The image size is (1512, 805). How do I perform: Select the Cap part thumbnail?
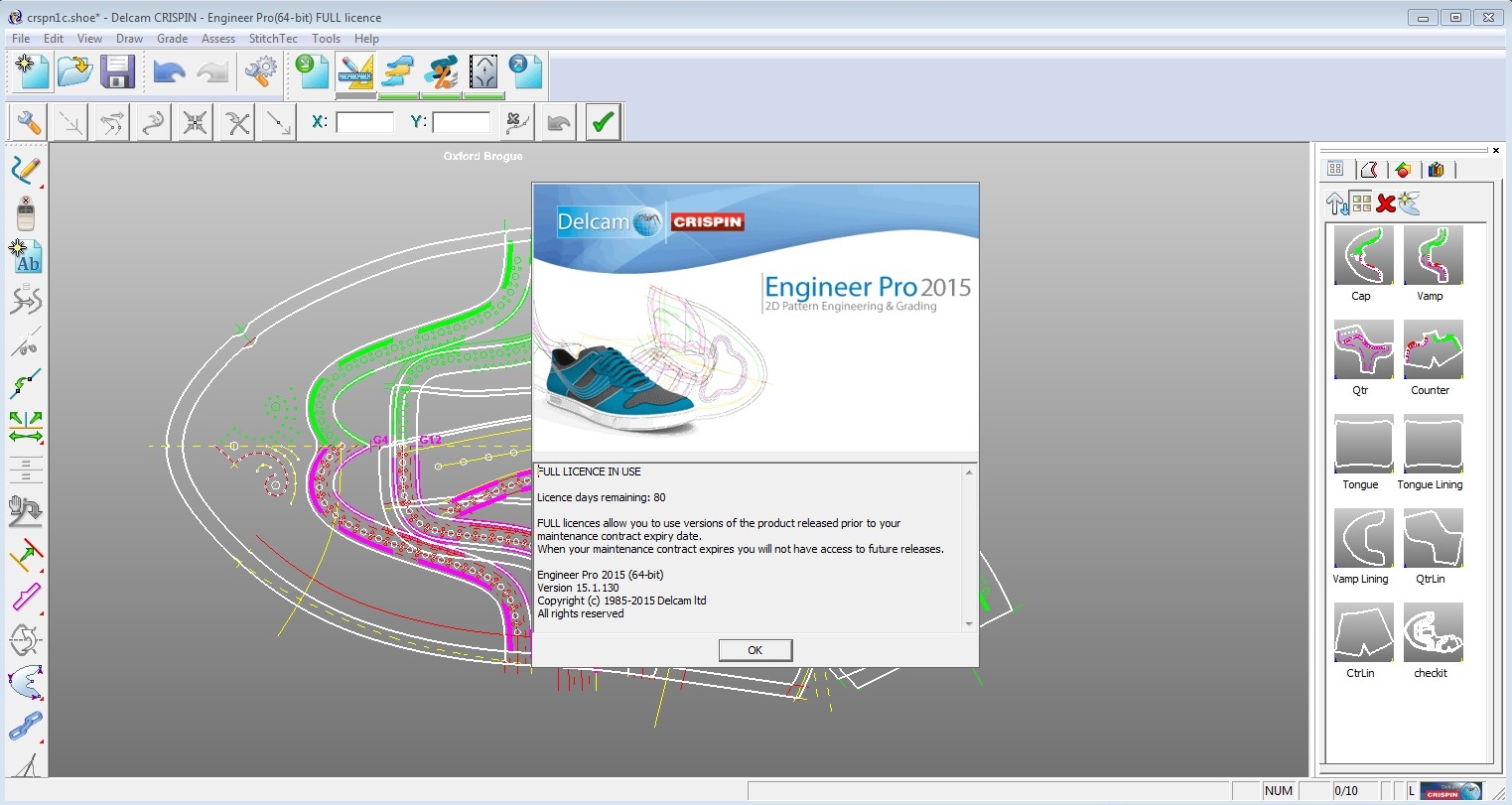[1363, 255]
